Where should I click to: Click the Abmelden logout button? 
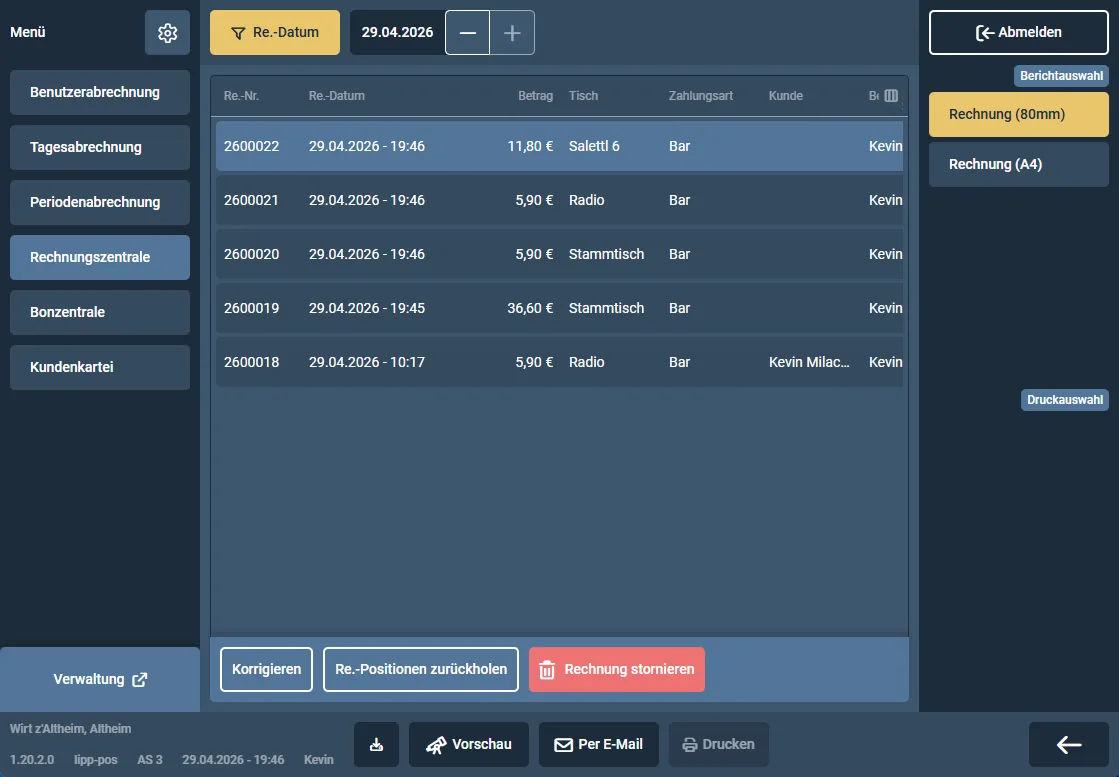[x=1018, y=32]
